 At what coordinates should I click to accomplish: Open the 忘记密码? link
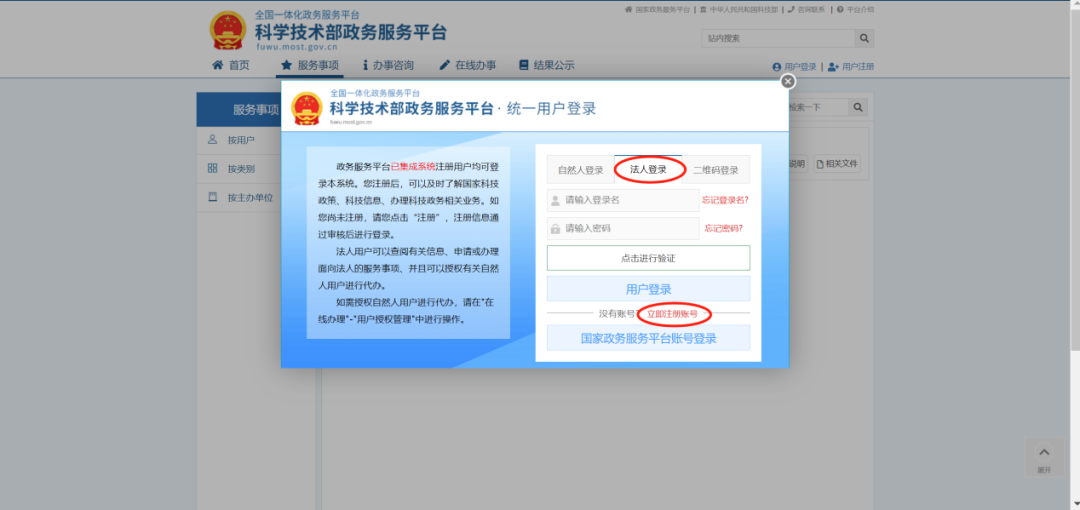(x=723, y=228)
